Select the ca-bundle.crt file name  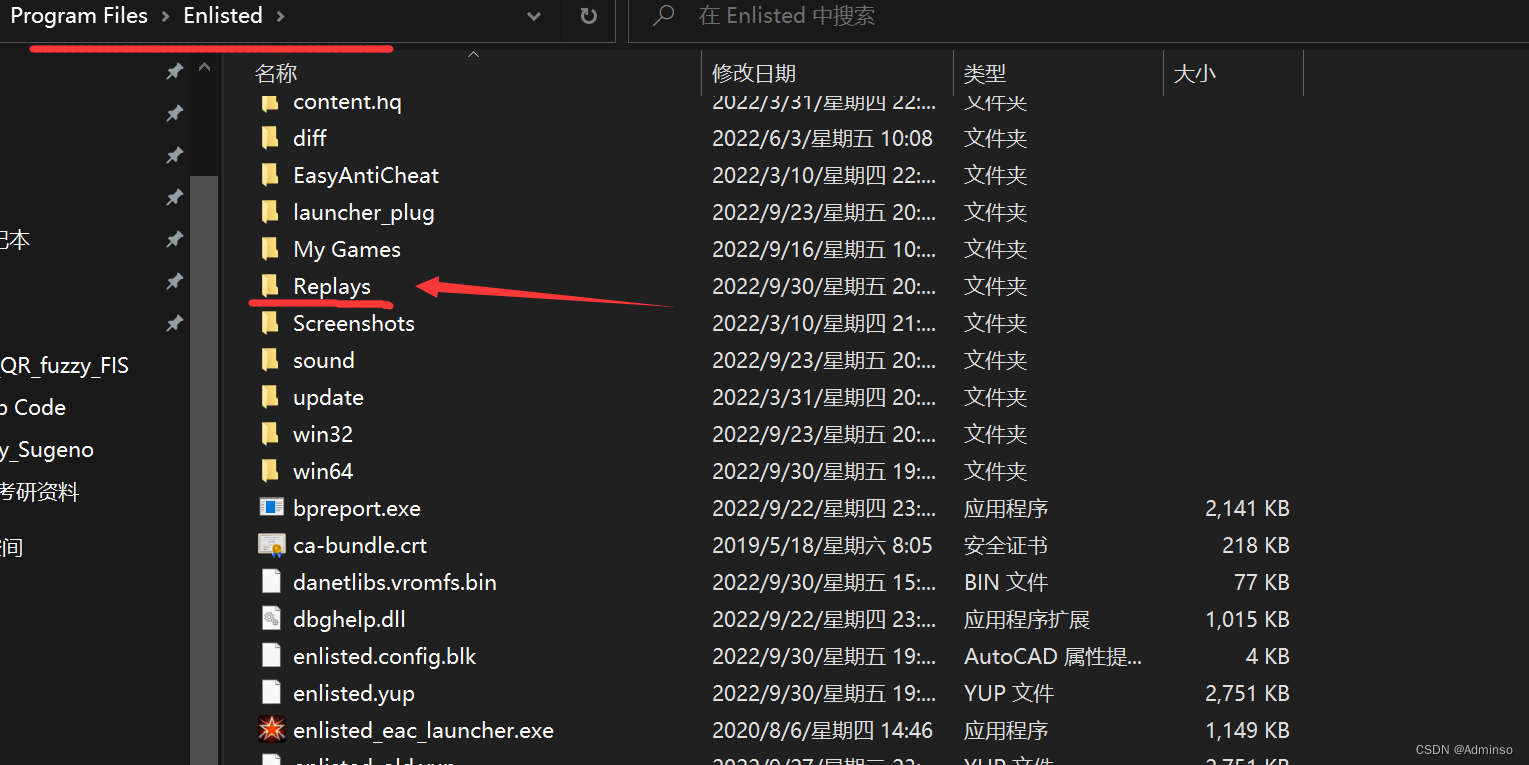[x=360, y=545]
